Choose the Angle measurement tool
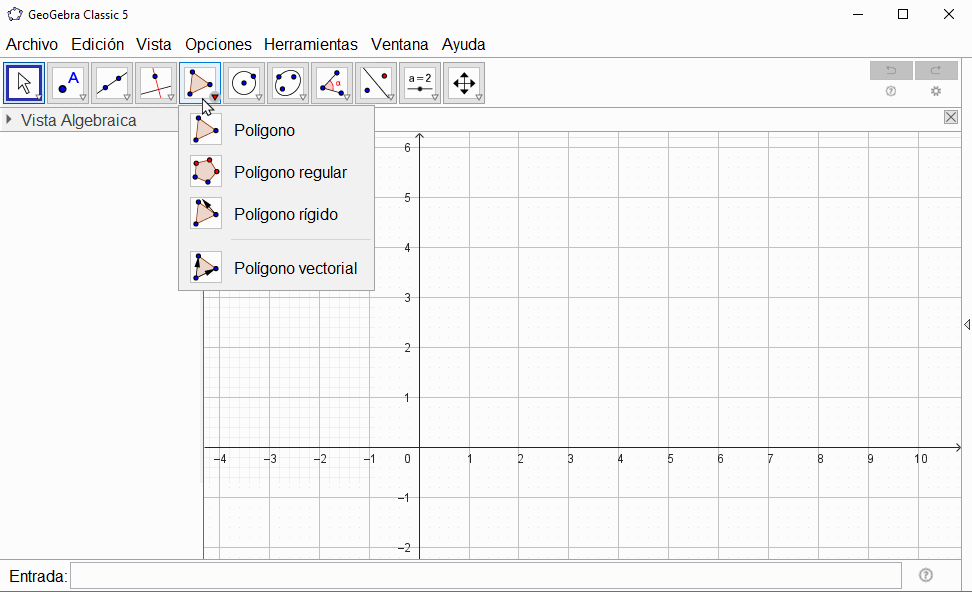The image size is (972, 592). (332, 83)
